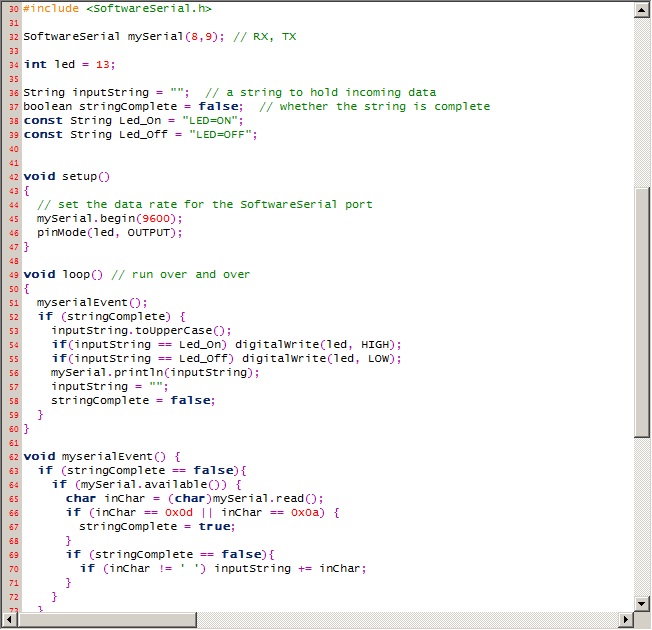Click the '#include <SoftwareSerial.h>' line
This screenshot has height=630, width=652.
coord(117,9)
